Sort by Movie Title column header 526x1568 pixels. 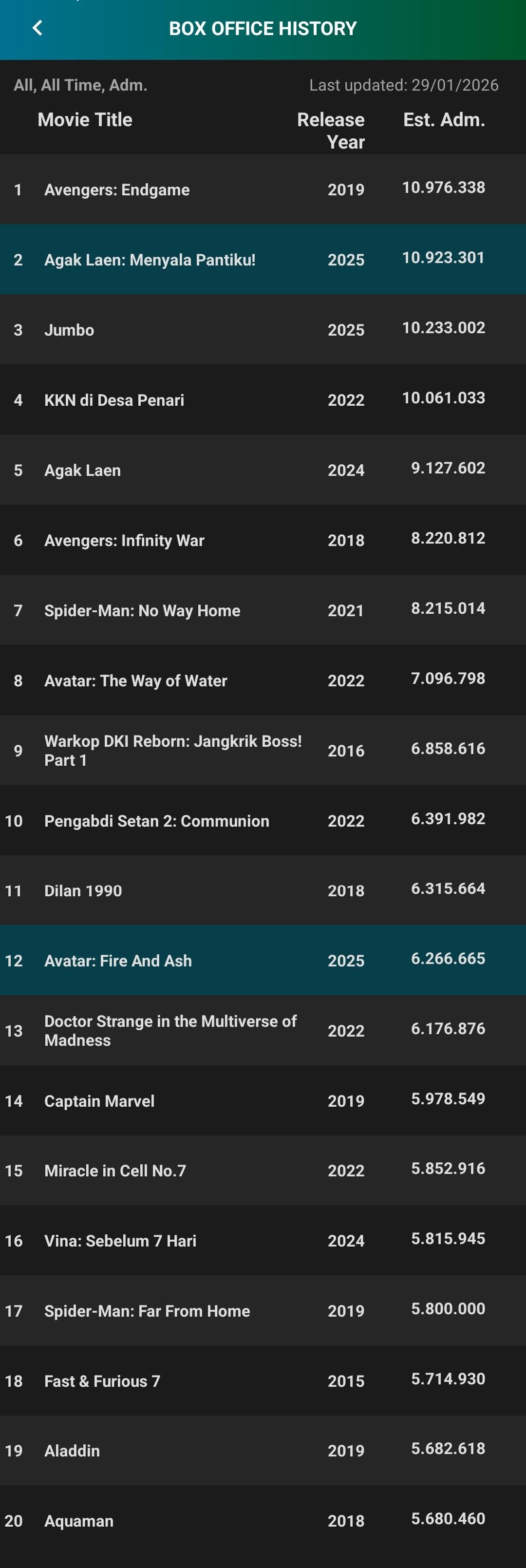85,120
